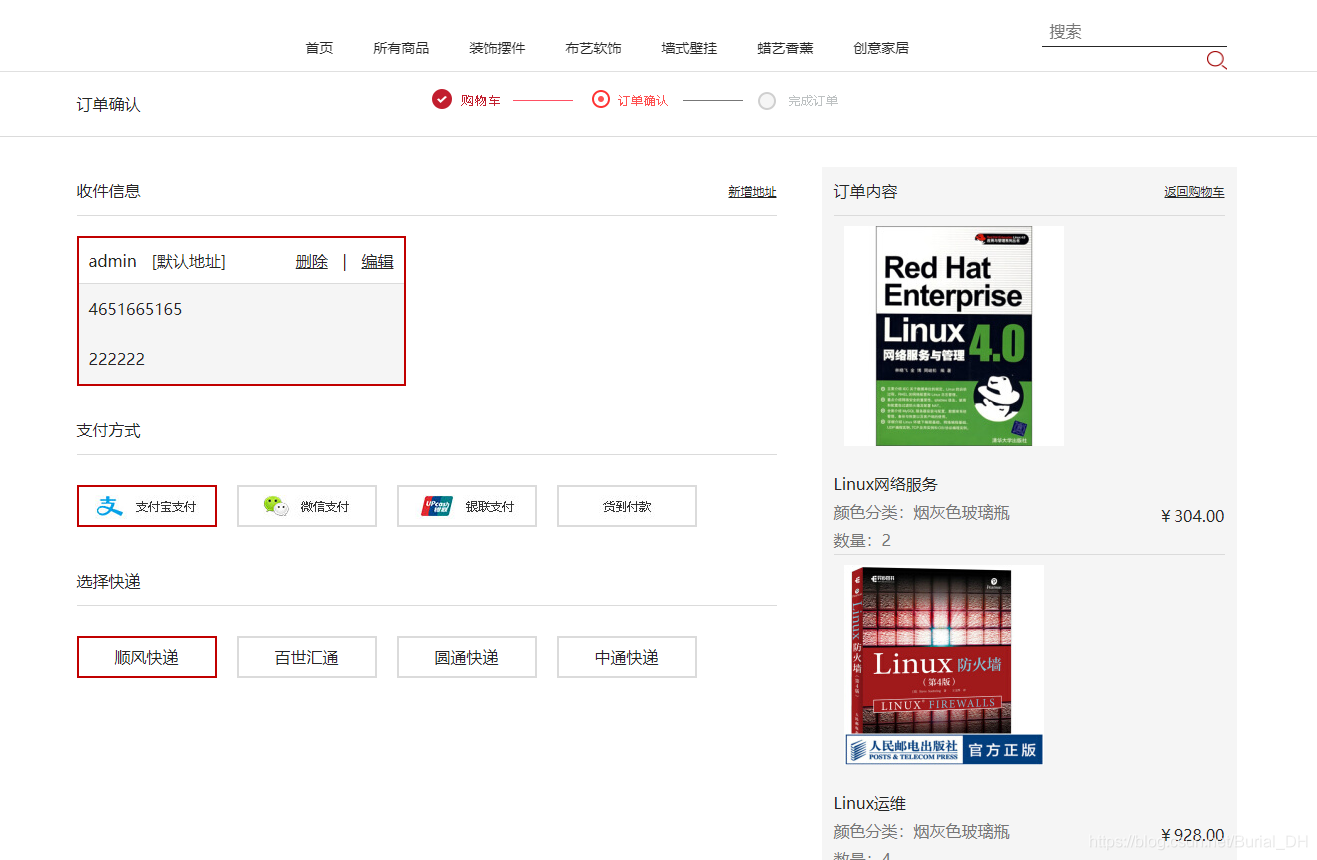
Task: Click phone number 4651665165
Action: 136,309
